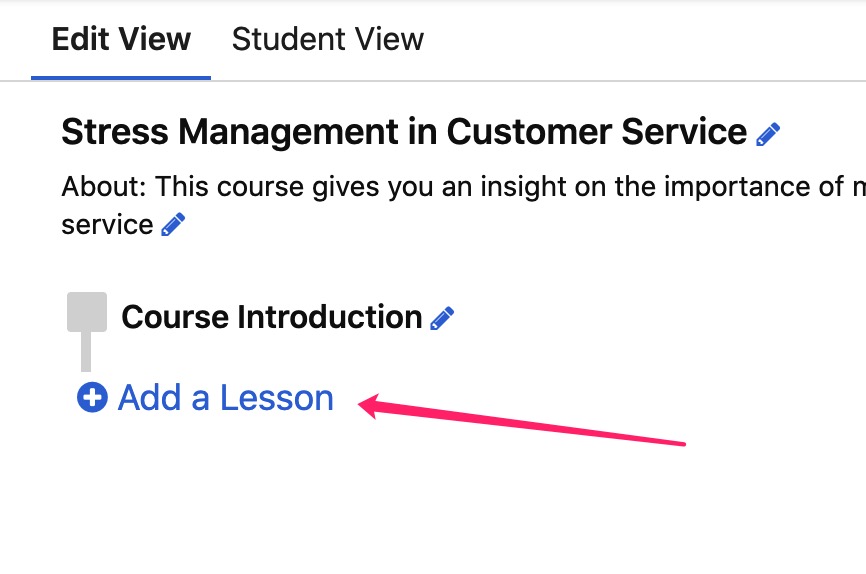The image size is (866, 574).
Task: Rename Course Introduction using its pencil icon
Action: 442,318
